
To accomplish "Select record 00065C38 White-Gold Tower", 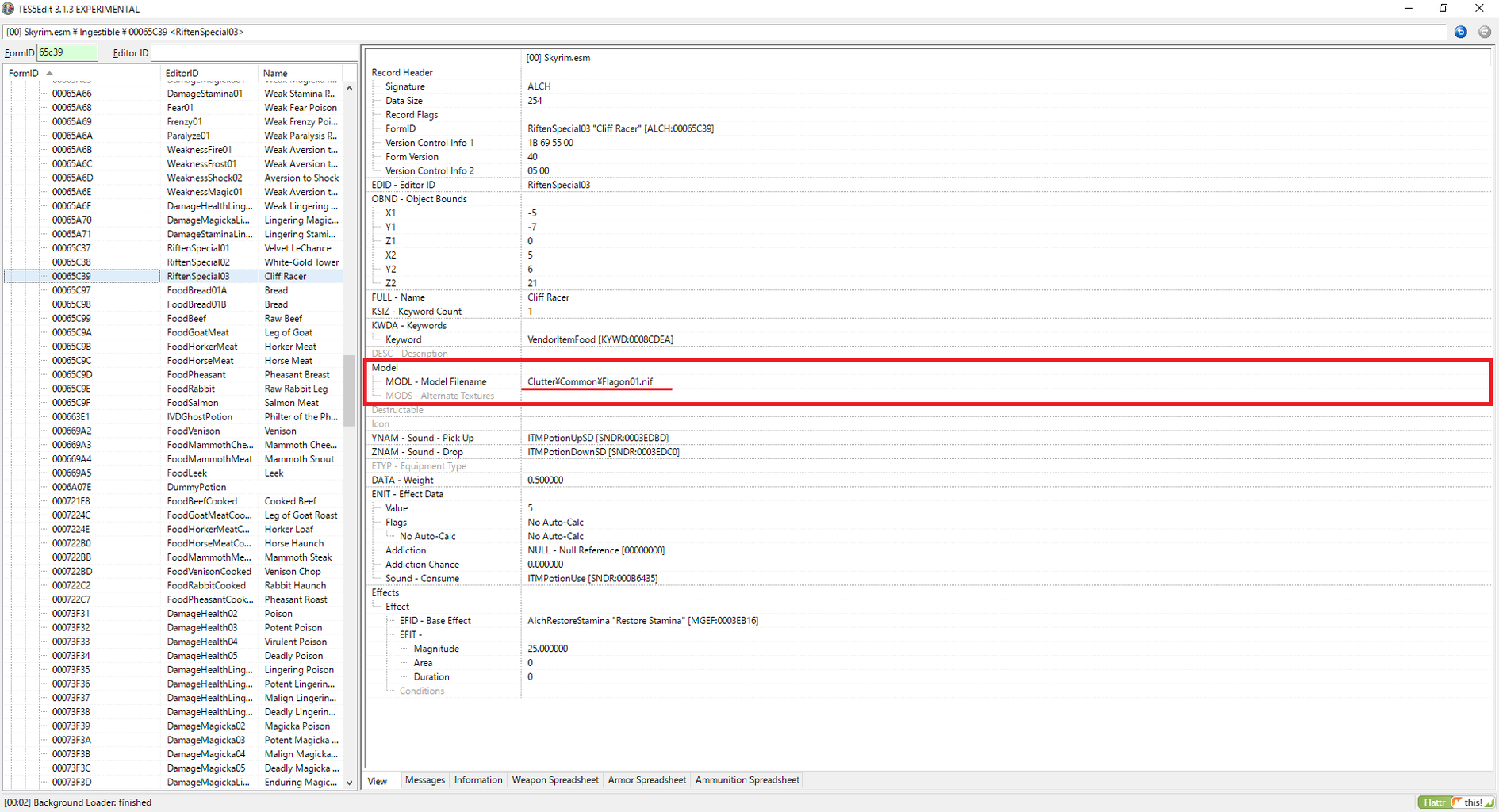I will coord(174,262).
